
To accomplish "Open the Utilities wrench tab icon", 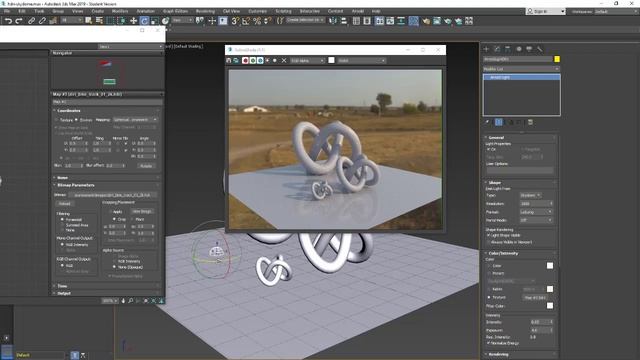I will tap(540, 49).
